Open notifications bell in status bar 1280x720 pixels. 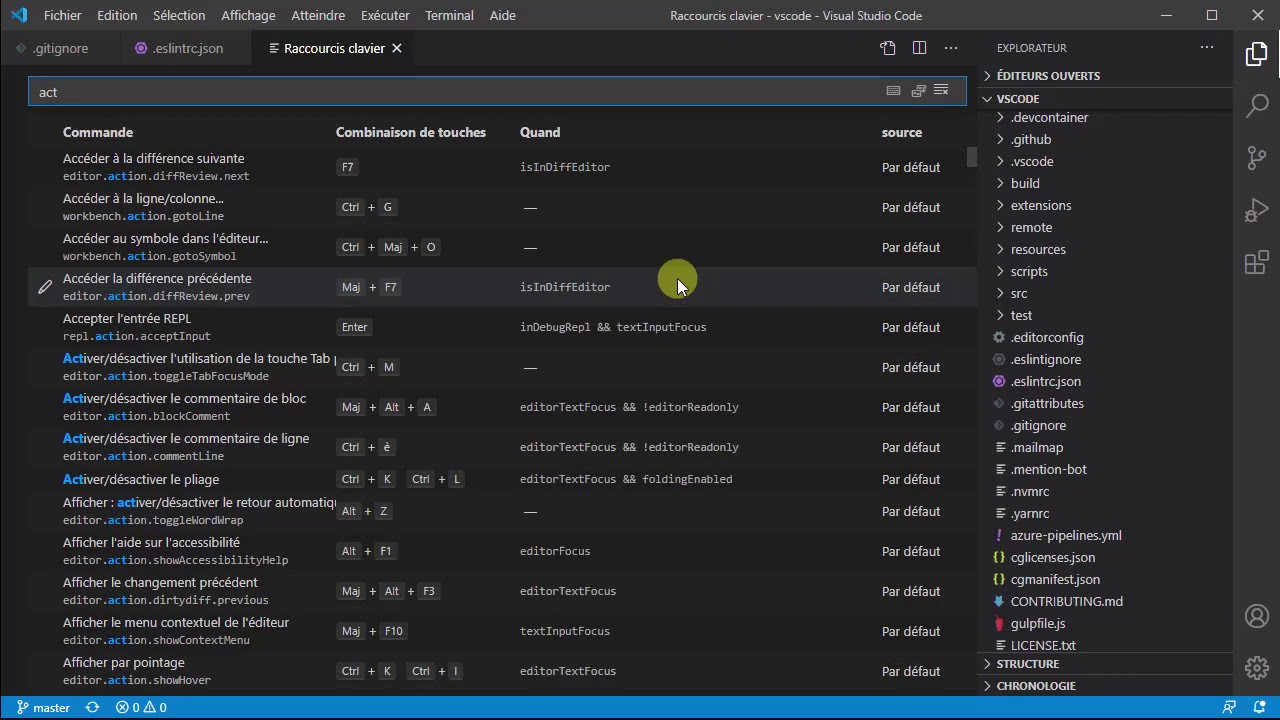(x=1258, y=707)
